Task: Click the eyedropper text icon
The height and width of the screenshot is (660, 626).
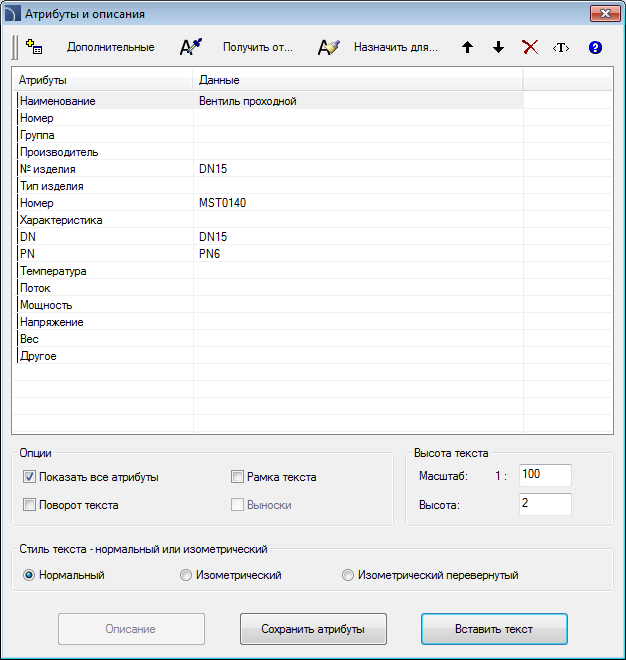Action: (191, 47)
